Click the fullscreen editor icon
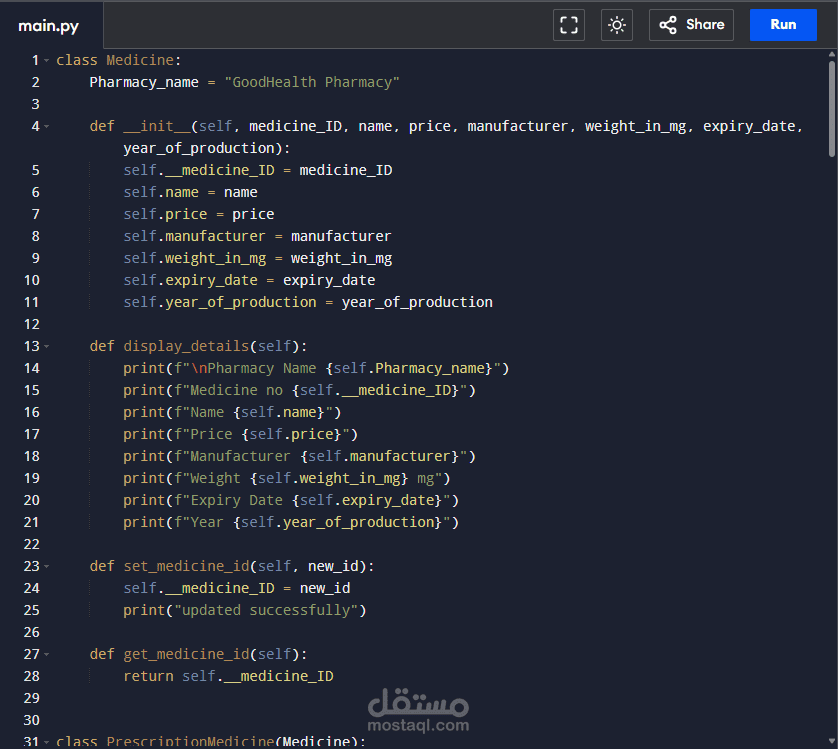The width and height of the screenshot is (838, 749). pyautogui.click(x=569, y=25)
